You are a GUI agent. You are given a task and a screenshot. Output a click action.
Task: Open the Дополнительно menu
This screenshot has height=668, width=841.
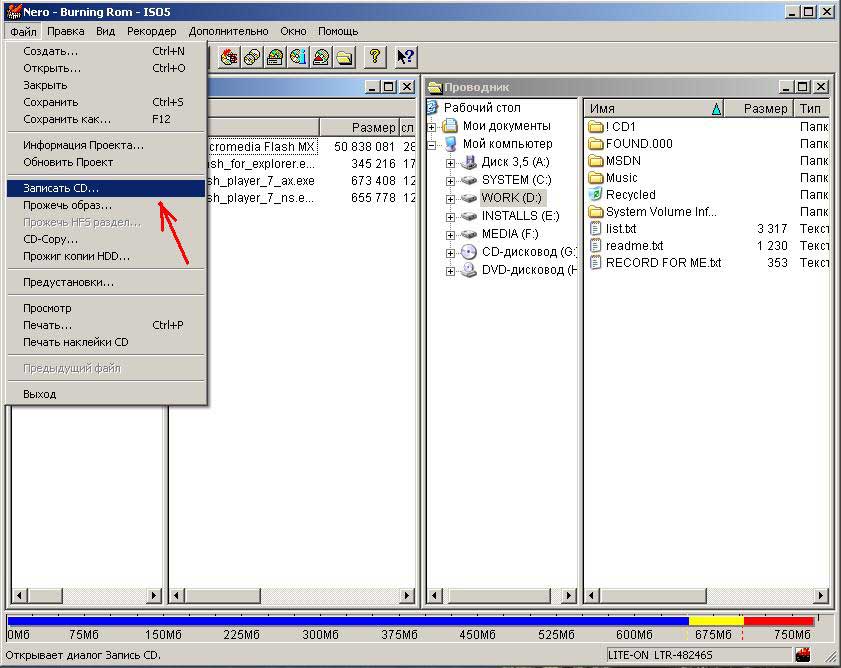click(x=228, y=31)
